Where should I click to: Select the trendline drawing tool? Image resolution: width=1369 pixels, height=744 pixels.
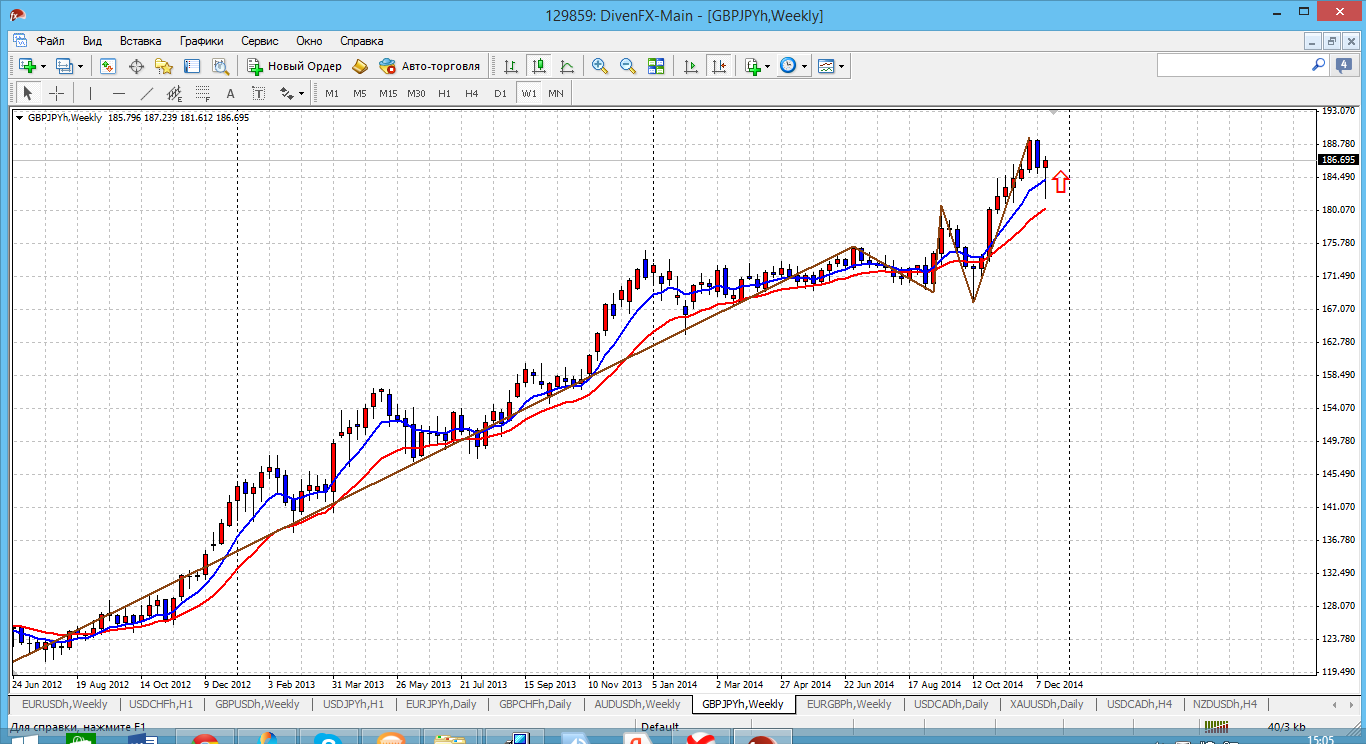147,93
